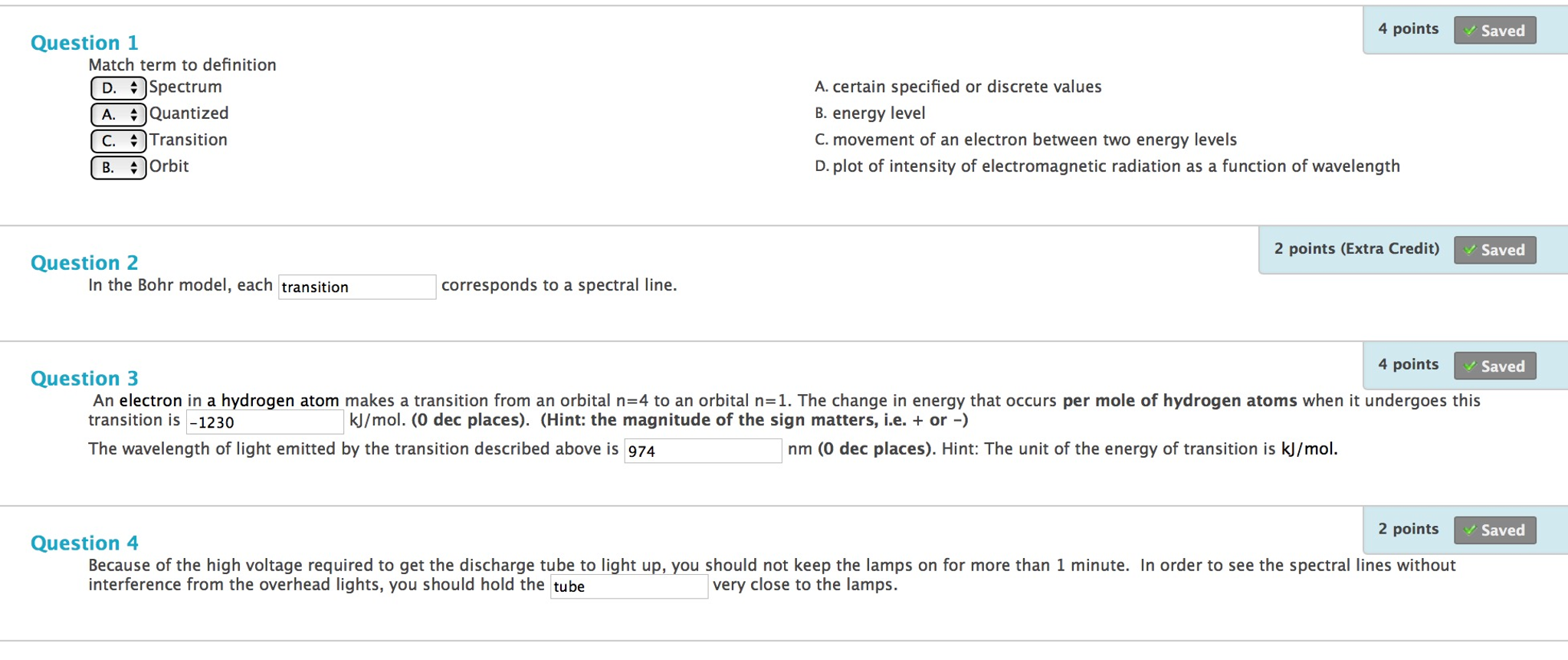Click the Question 1 heading
The height and width of the screenshot is (660, 1568).
click(x=84, y=43)
